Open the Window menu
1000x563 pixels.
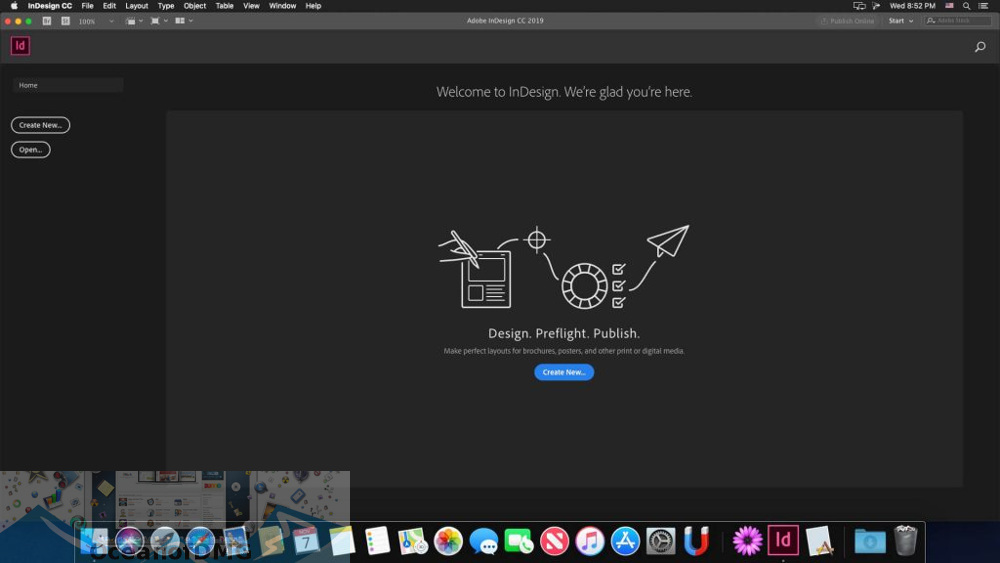(x=283, y=6)
